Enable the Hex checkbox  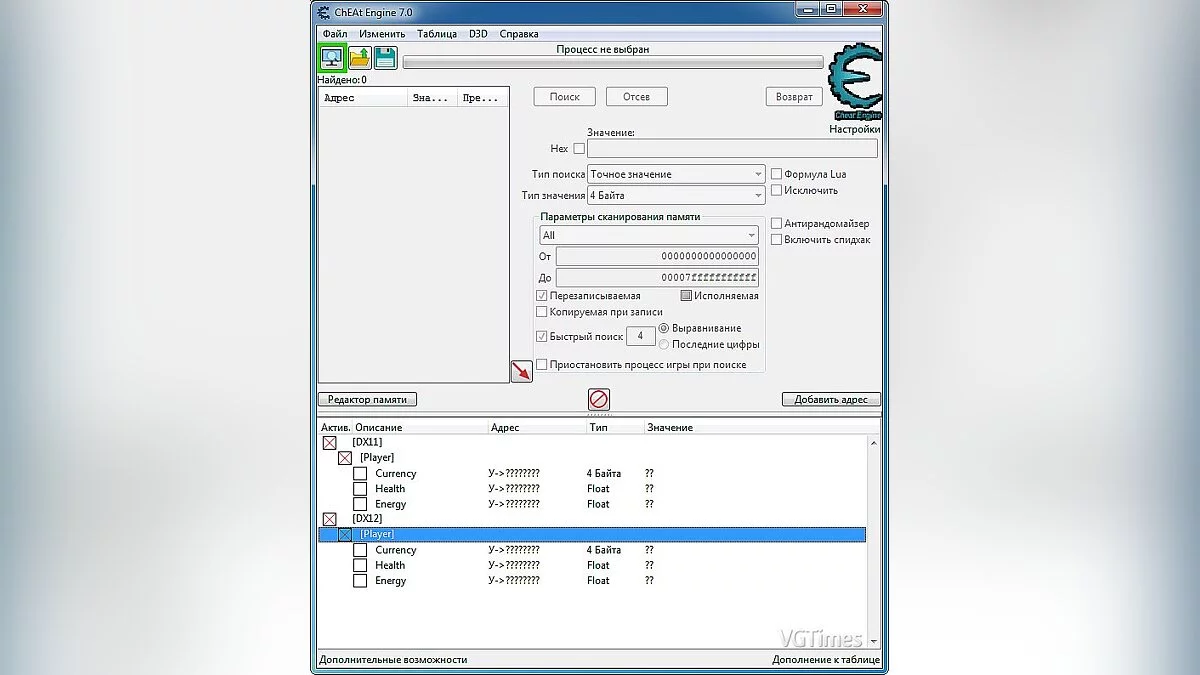click(578, 148)
